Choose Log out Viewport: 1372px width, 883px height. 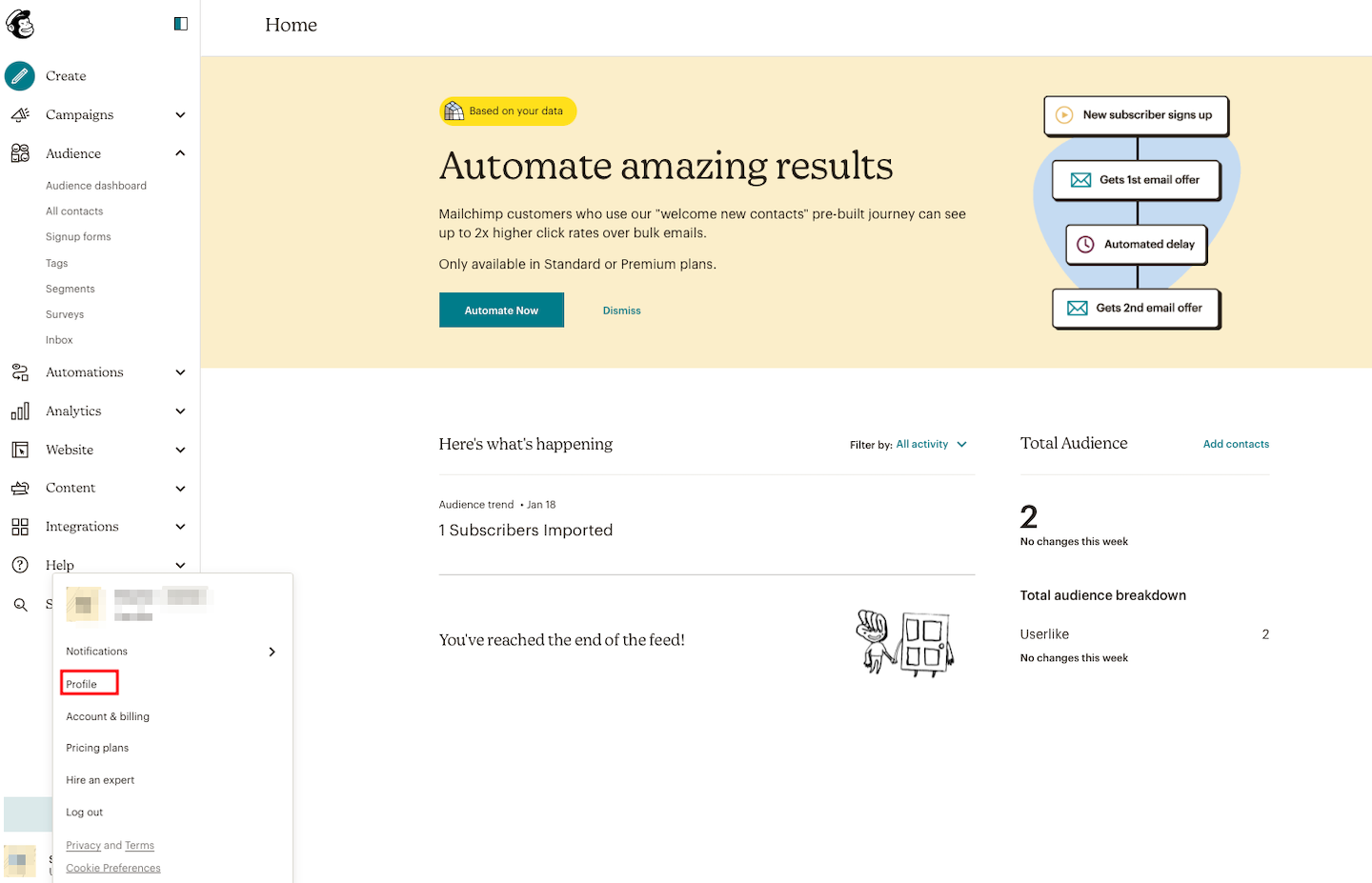click(84, 813)
